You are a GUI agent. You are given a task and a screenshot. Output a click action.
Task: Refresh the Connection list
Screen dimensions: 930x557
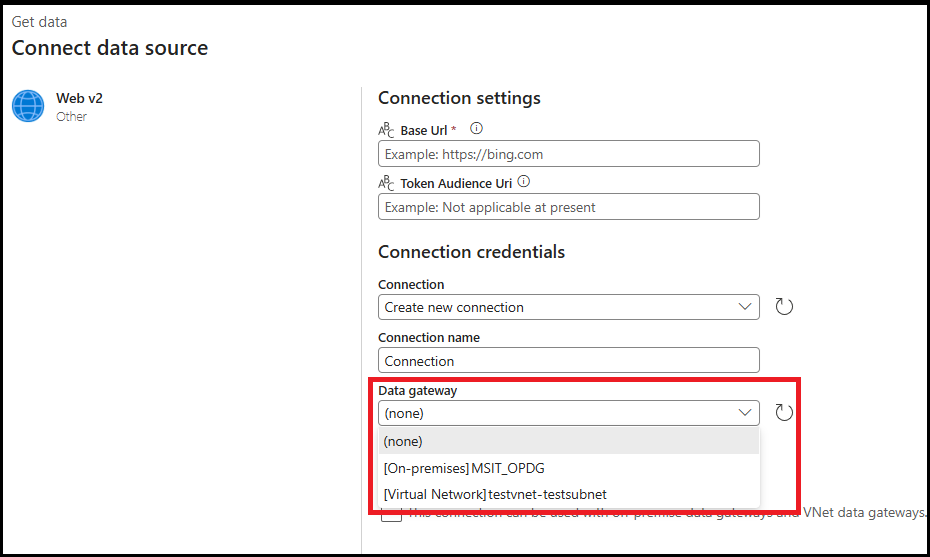click(784, 307)
